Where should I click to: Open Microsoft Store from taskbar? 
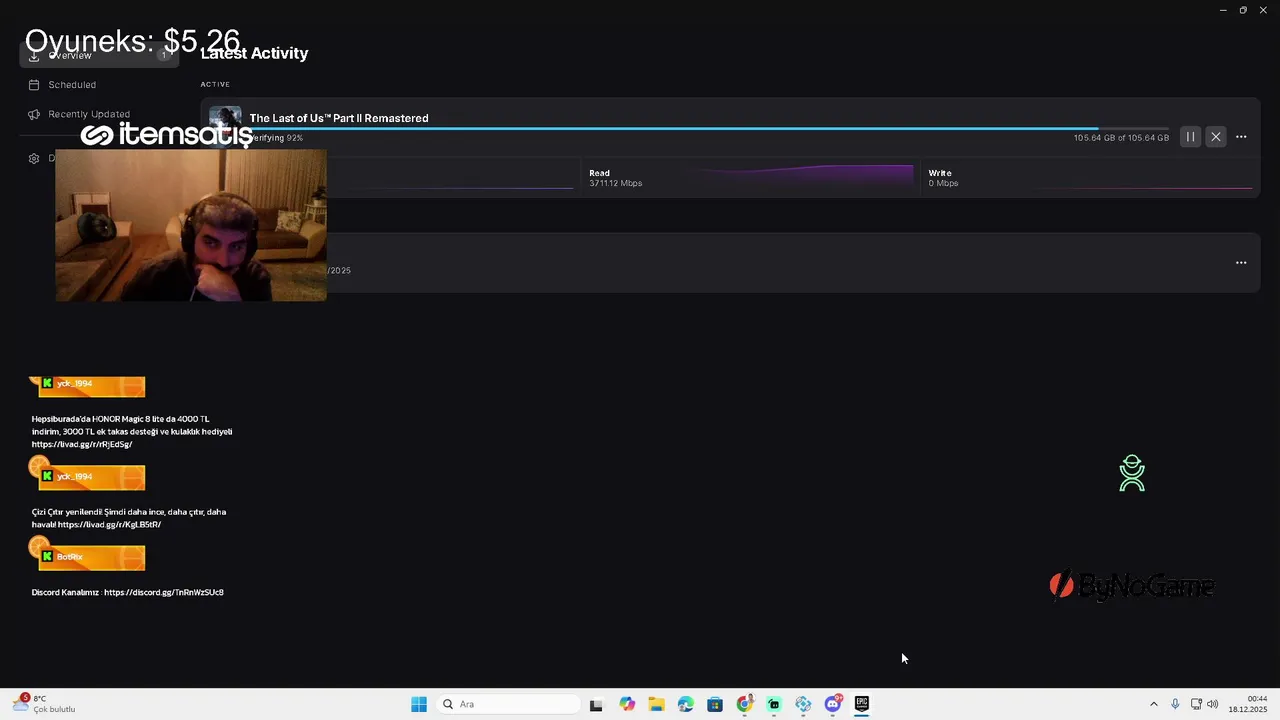pos(715,704)
